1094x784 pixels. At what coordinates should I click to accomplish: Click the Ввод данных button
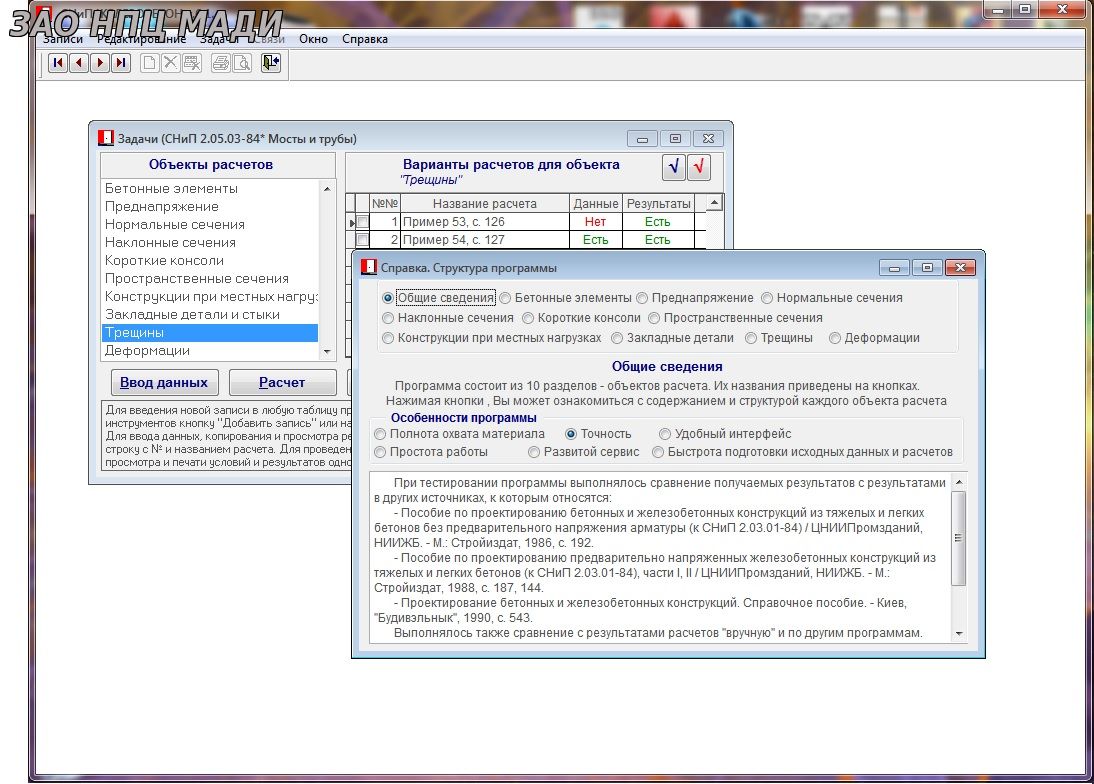coord(164,382)
